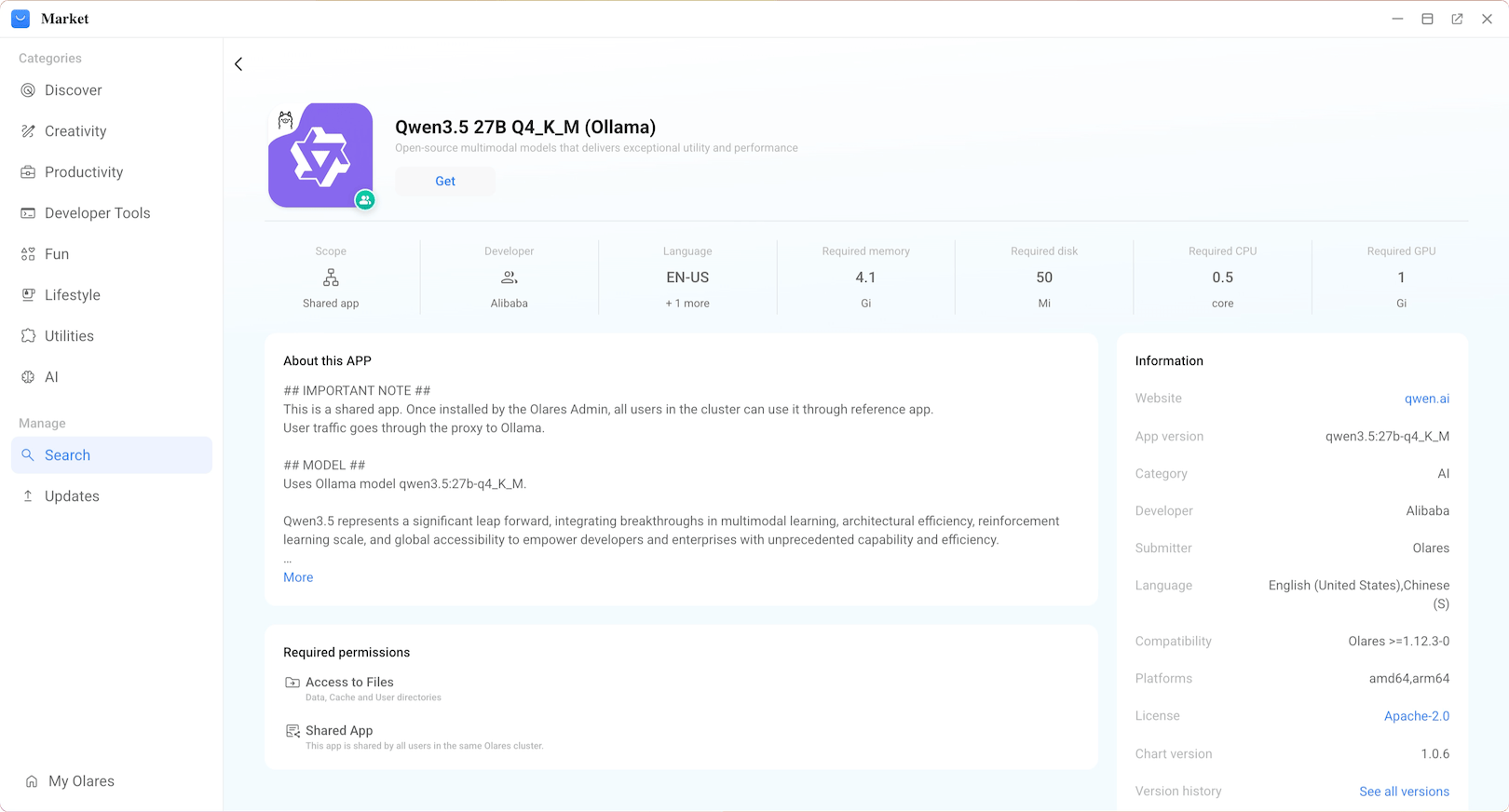Open the Discover category icon
This screenshot has width=1509, height=812.
[28, 90]
